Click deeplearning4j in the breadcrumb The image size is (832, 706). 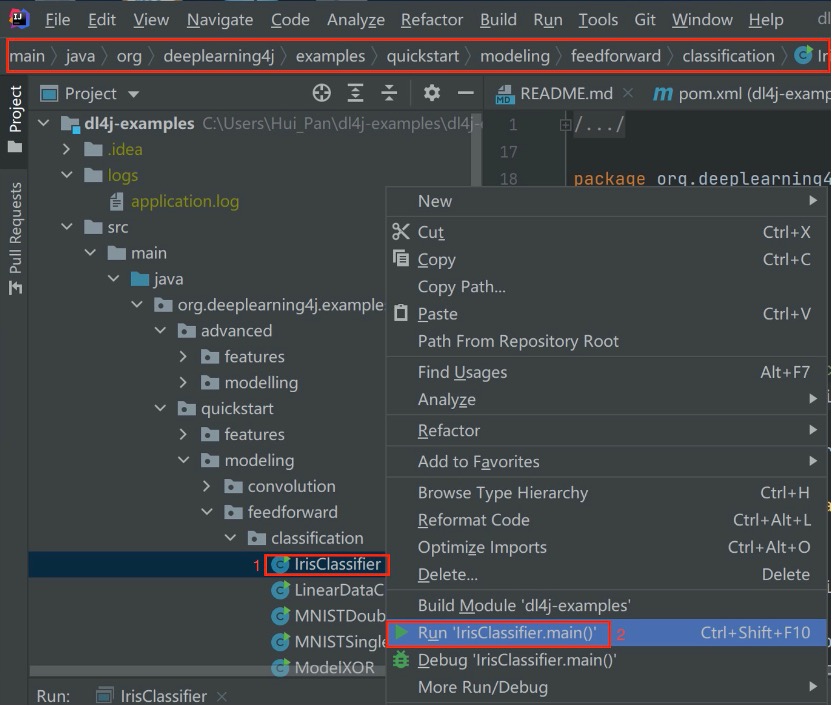[x=219, y=56]
